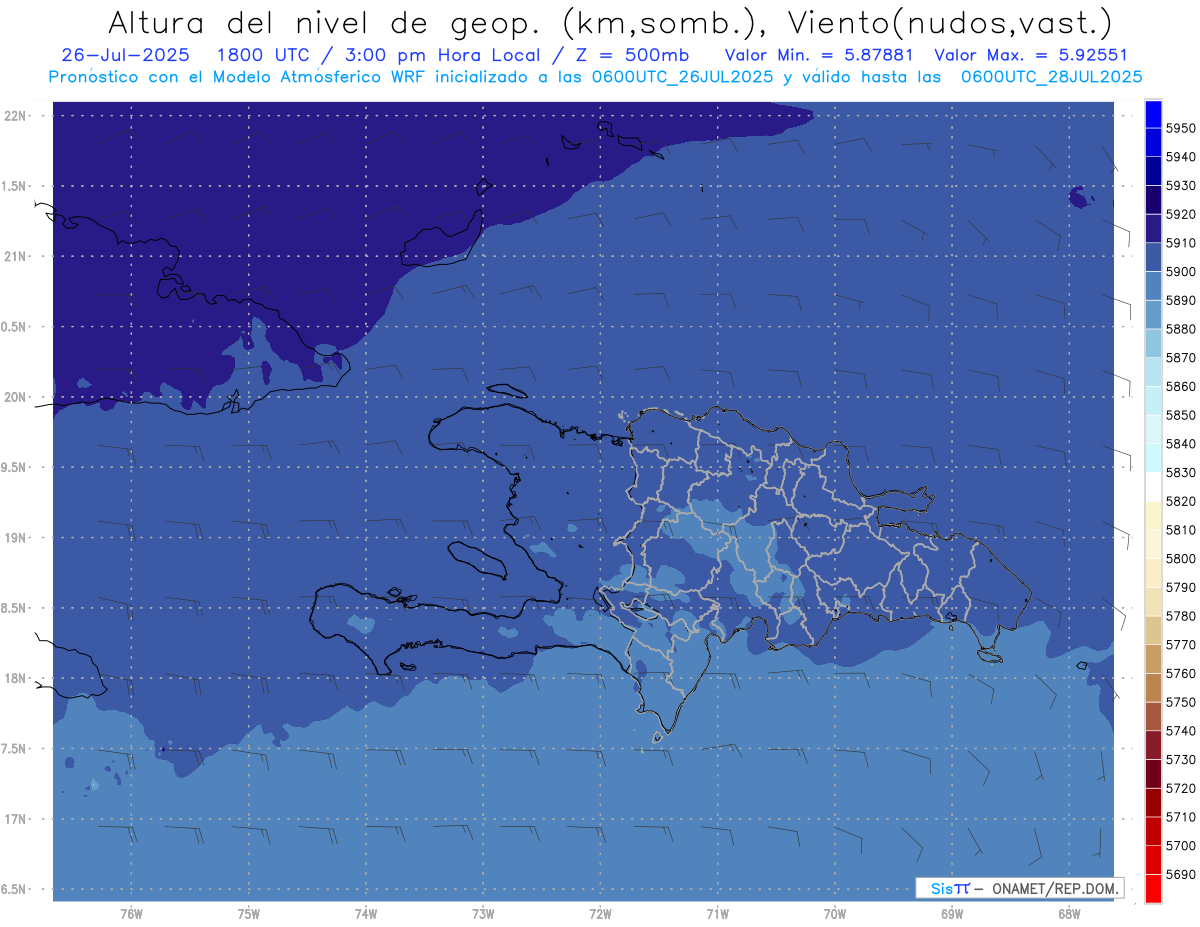Pick the white swatch above the 5820 label
This screenshot has height=927, width=1200.
pyautogui.click(x=1153, y=486)
